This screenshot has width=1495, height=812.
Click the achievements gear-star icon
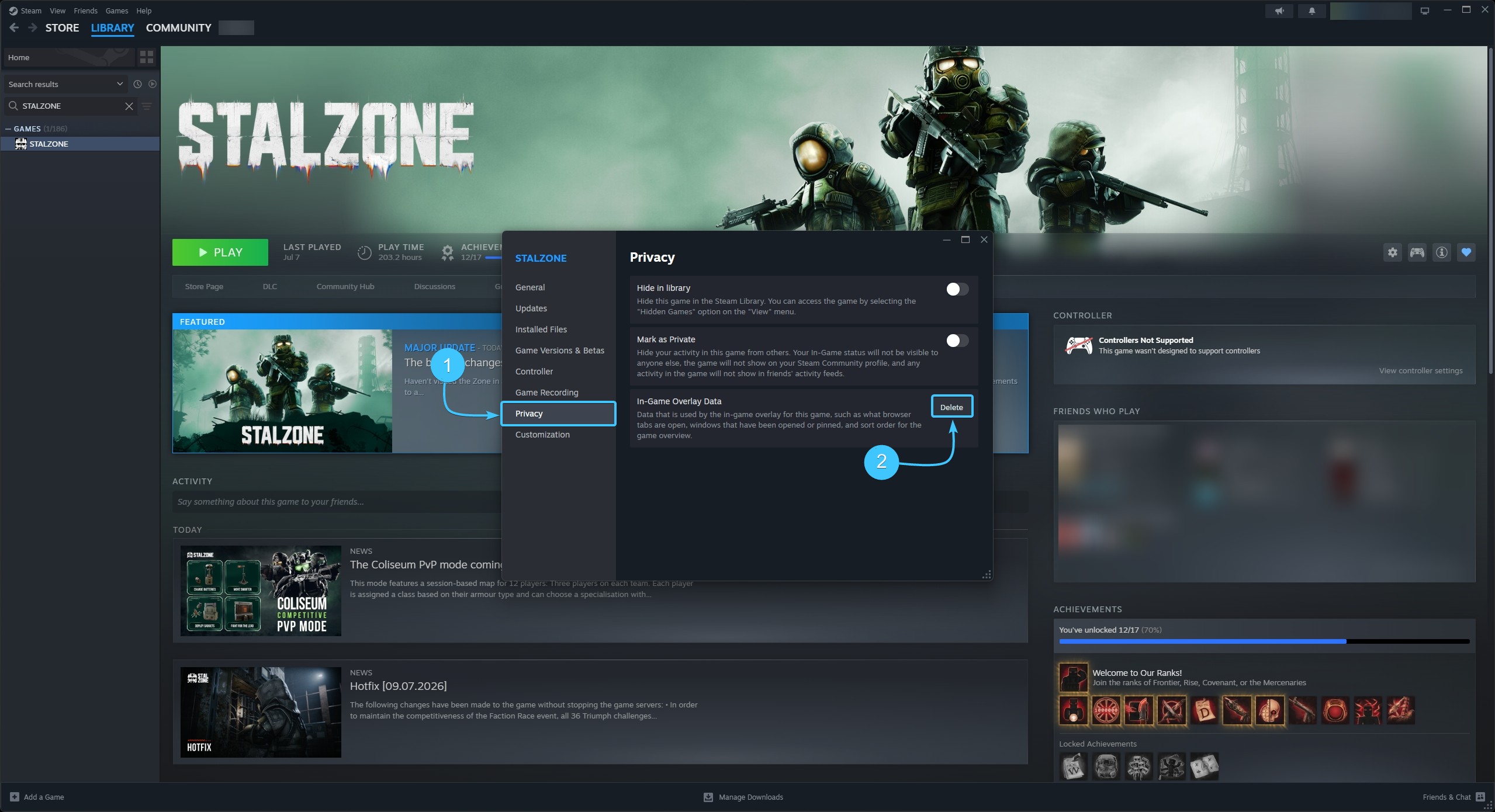tap(447, 252)
